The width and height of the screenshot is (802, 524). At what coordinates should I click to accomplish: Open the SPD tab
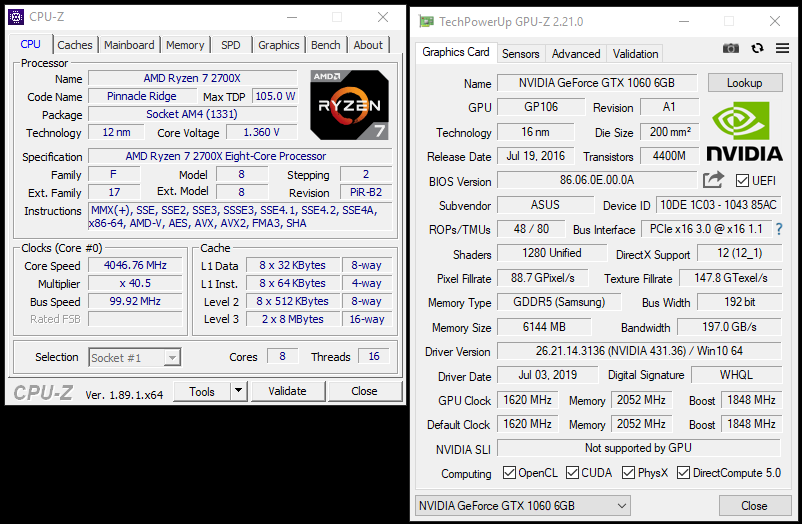pyautogui.click(x=231, y=45)
